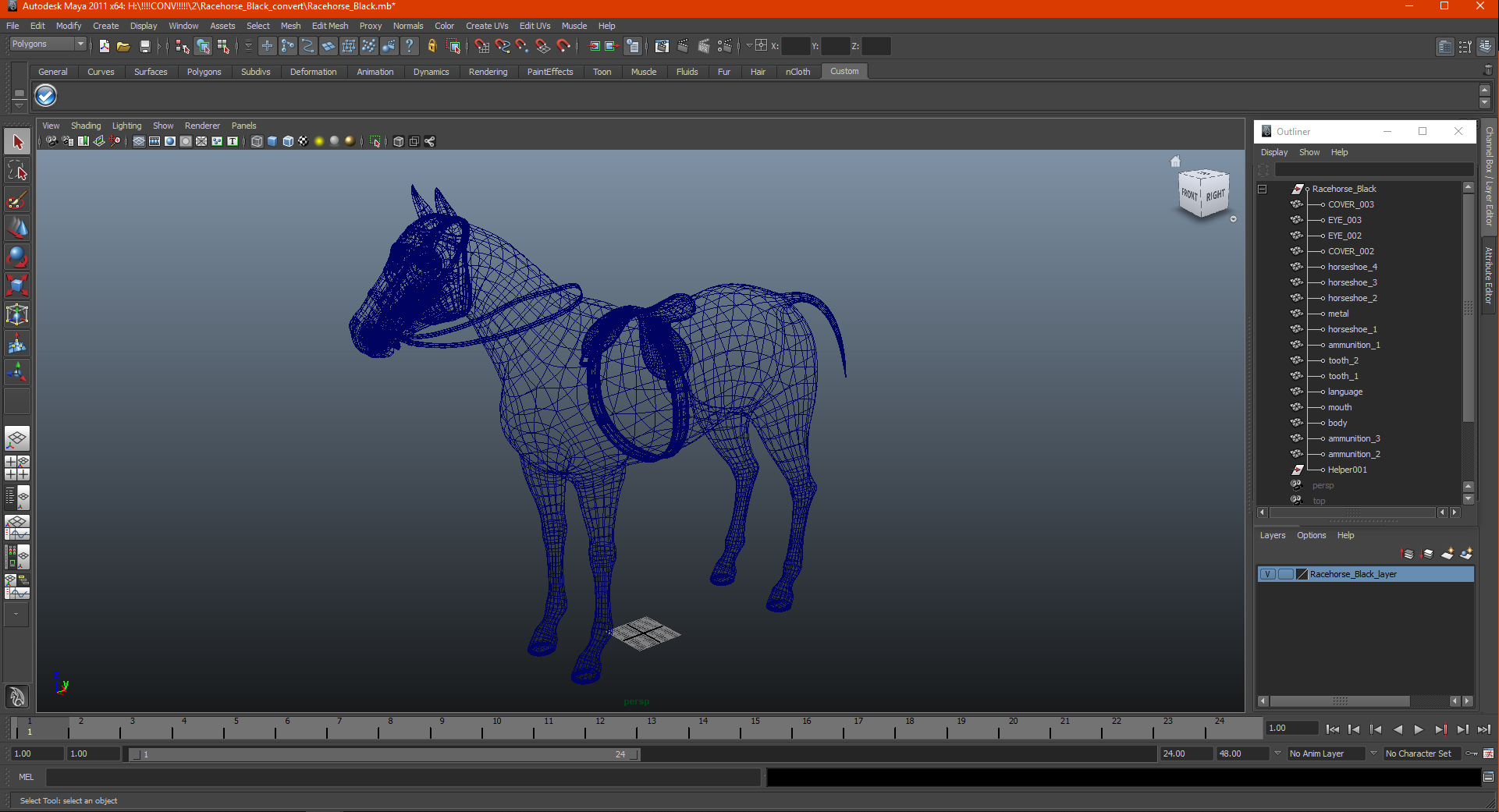Play the animation forwards

pos(1419,729)
